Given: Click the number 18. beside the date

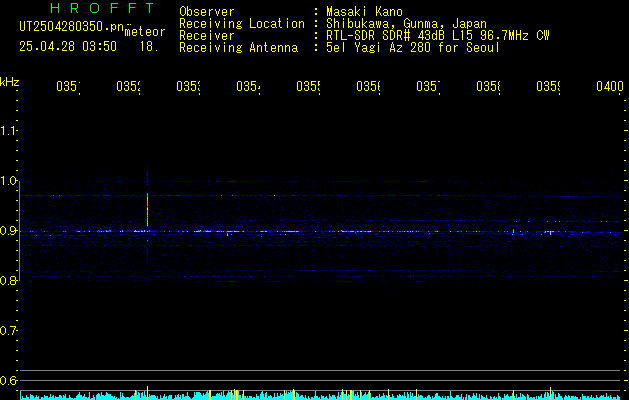Looking at the screenshot, I should coord(149,47).
